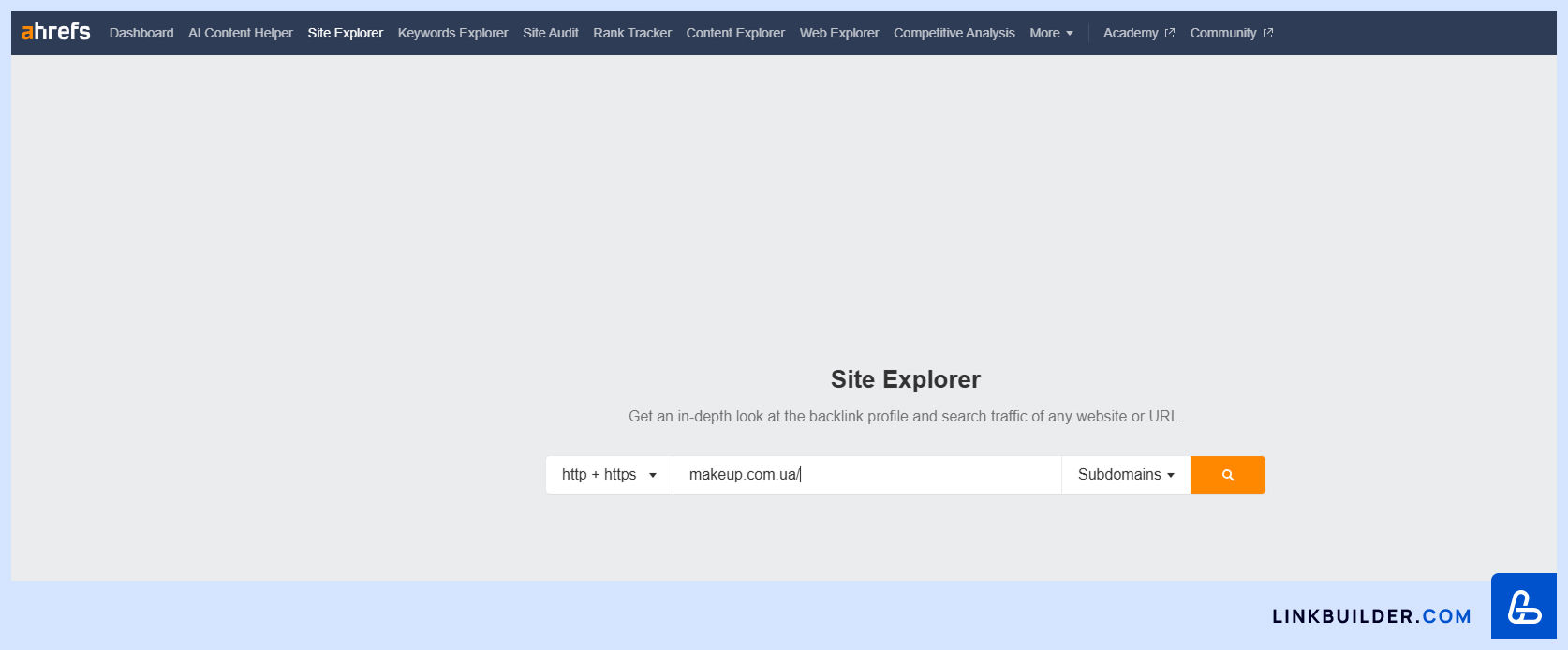Image resolution: width=1568 pixels, height=650 pixels.
Task: Click the orange search magnifier button
Action: coord(1227,475)
